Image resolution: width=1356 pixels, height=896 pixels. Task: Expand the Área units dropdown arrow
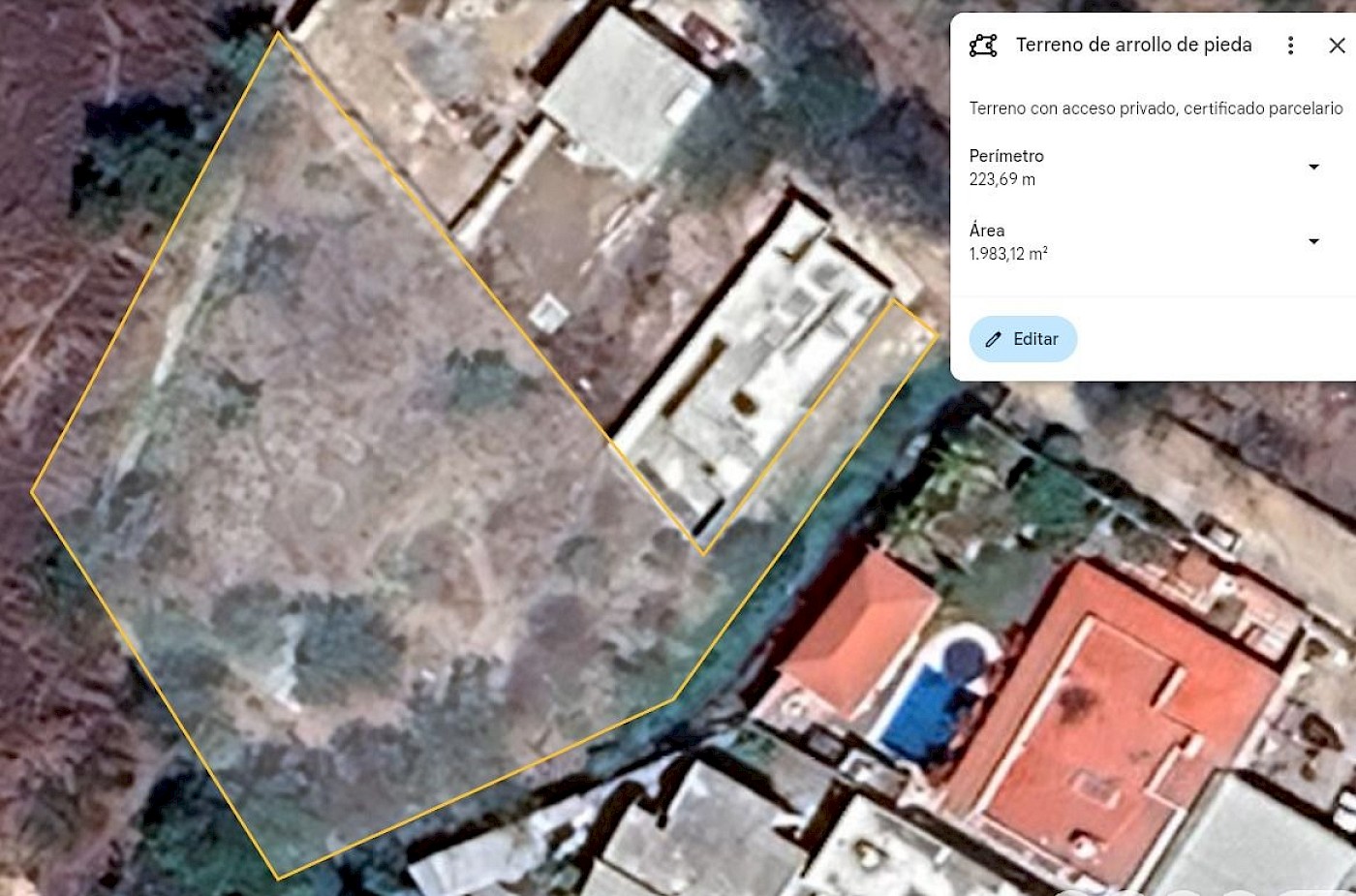(1313, 241)
